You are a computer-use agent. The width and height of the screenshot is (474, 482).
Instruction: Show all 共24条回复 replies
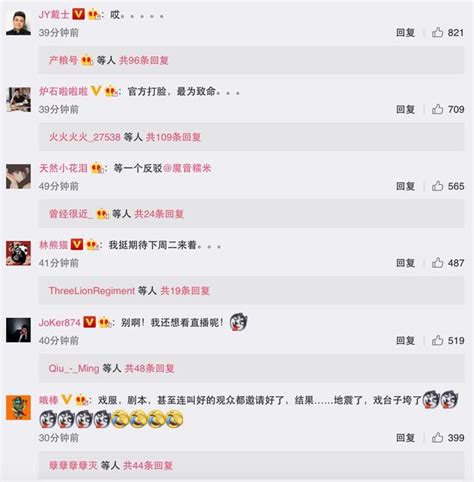pyautogui.click(x=159, y=214)
